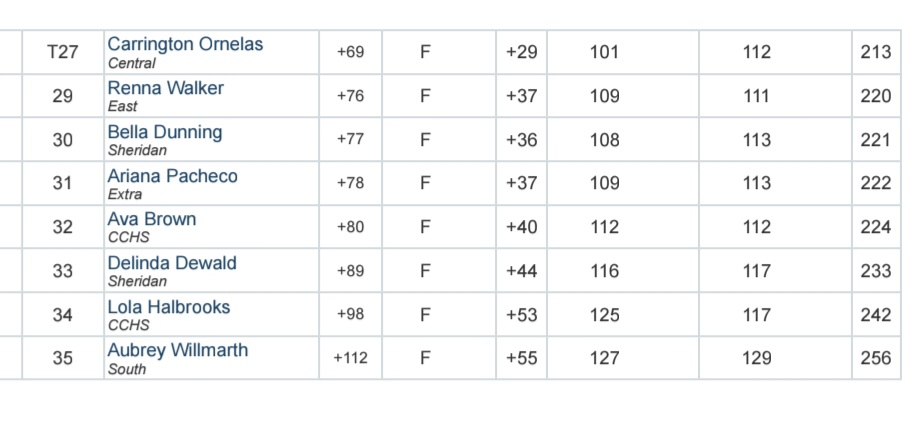Select Ava Brown's +40 today score
The image size is (923, 424).
pyautogui.click(x=522, y=227)
